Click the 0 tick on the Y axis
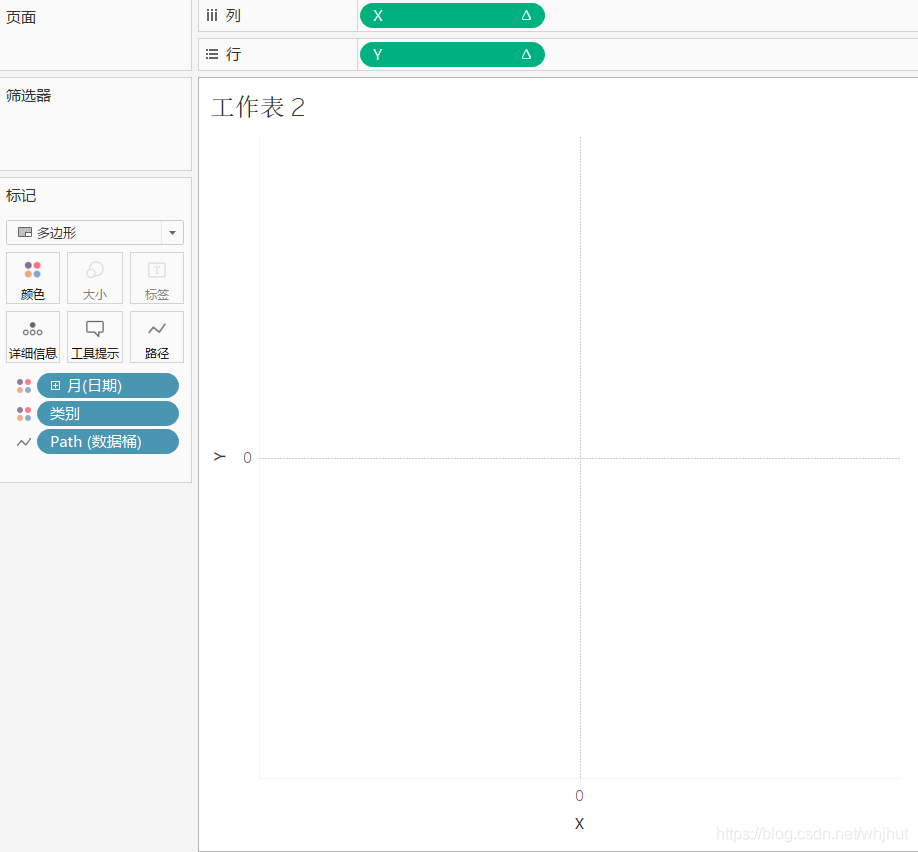Image resolution: width=918 pixels, height=852 pixels. [248, 458]
